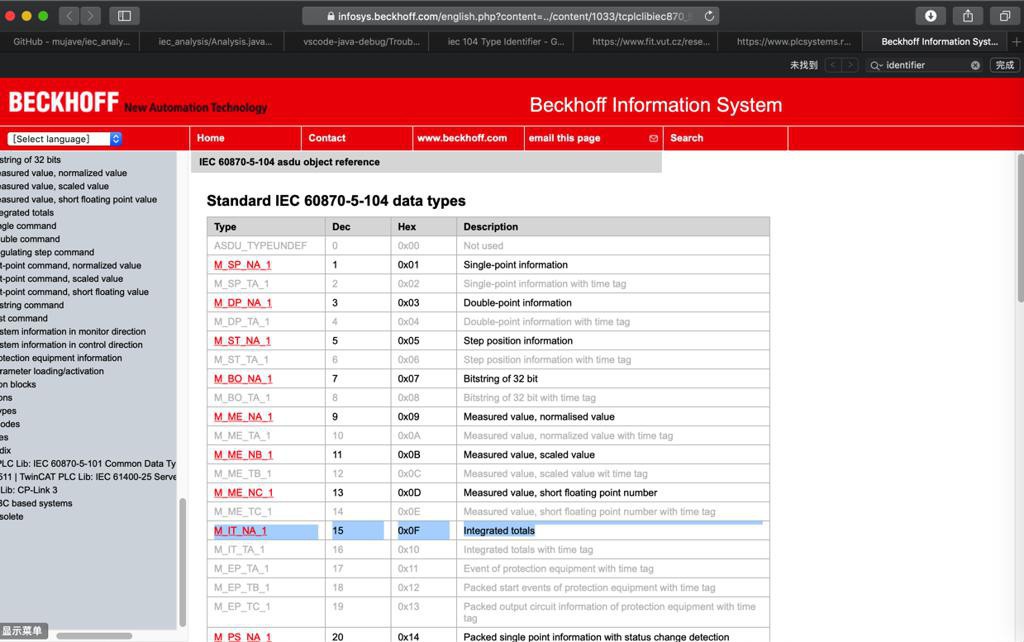Switch to the vscode-java-debug tab
Viewport: 1024px width, 642px height.
pos(361,41)
